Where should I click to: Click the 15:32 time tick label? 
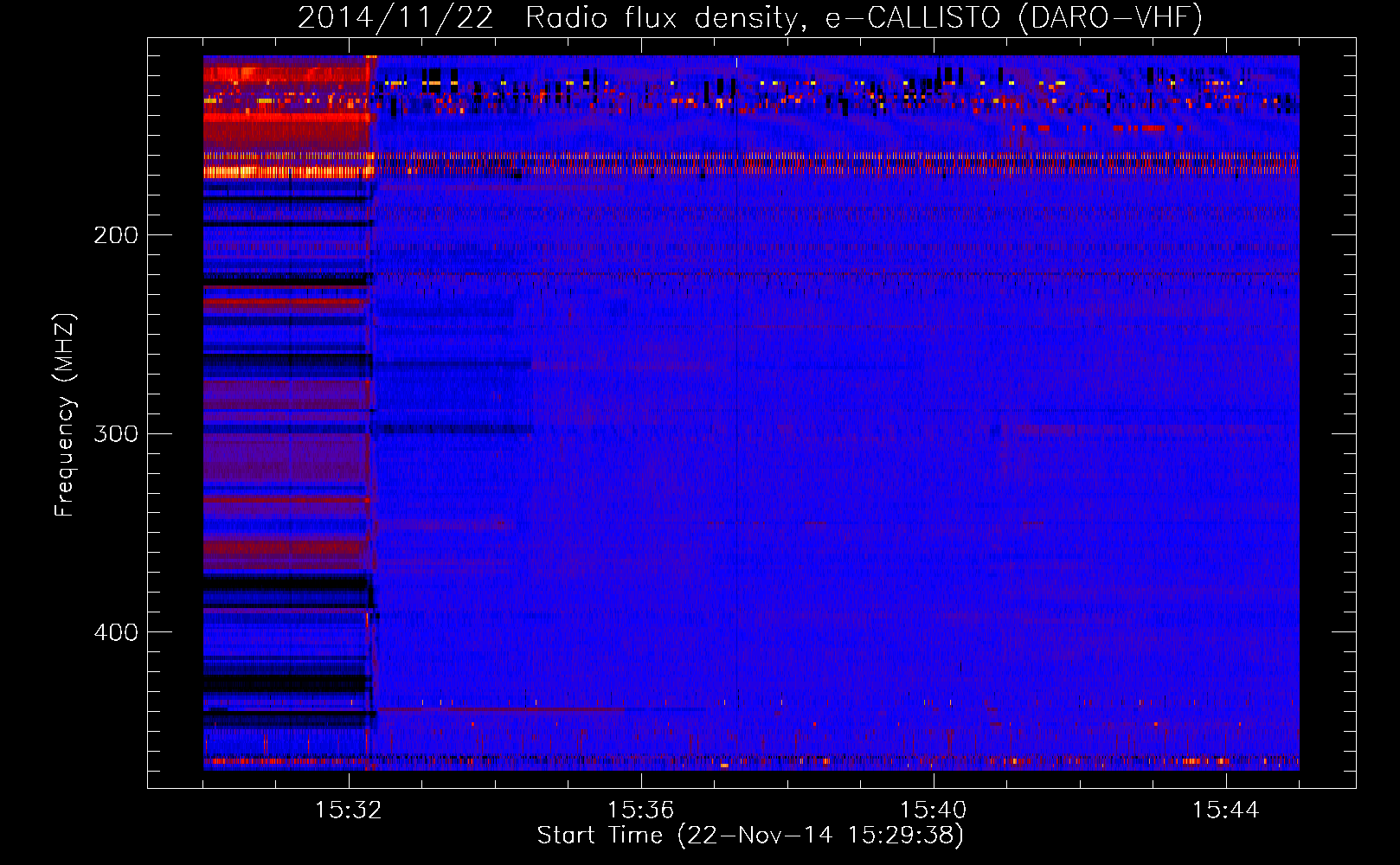pyautogui.click(x=348, y=811)
